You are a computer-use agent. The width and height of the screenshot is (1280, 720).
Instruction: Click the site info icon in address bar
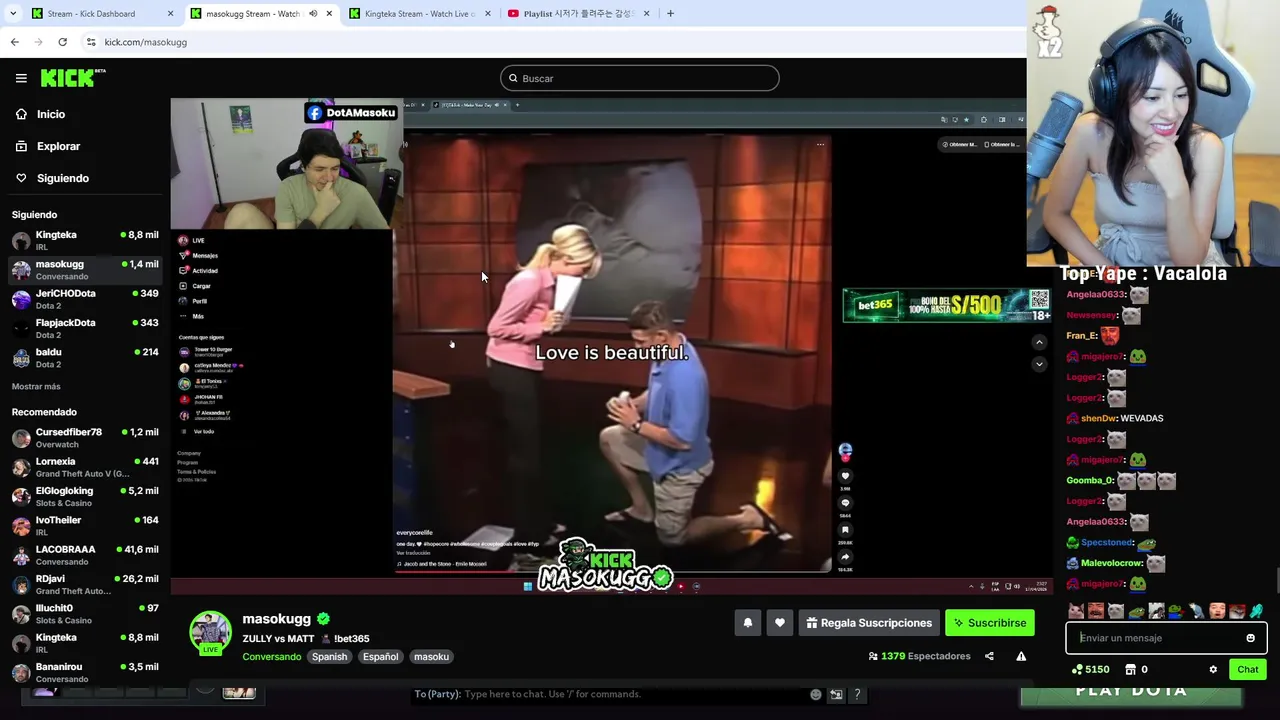[91, 42]
